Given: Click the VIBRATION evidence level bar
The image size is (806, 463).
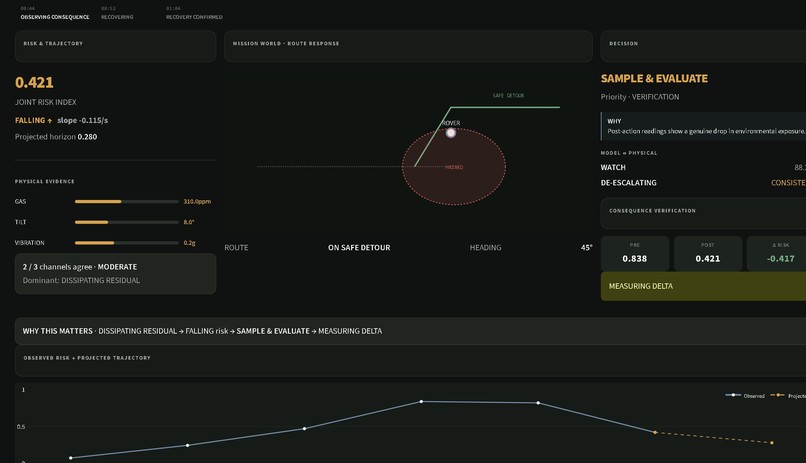Looking at the screenshot, I should [x=126, y=243].
